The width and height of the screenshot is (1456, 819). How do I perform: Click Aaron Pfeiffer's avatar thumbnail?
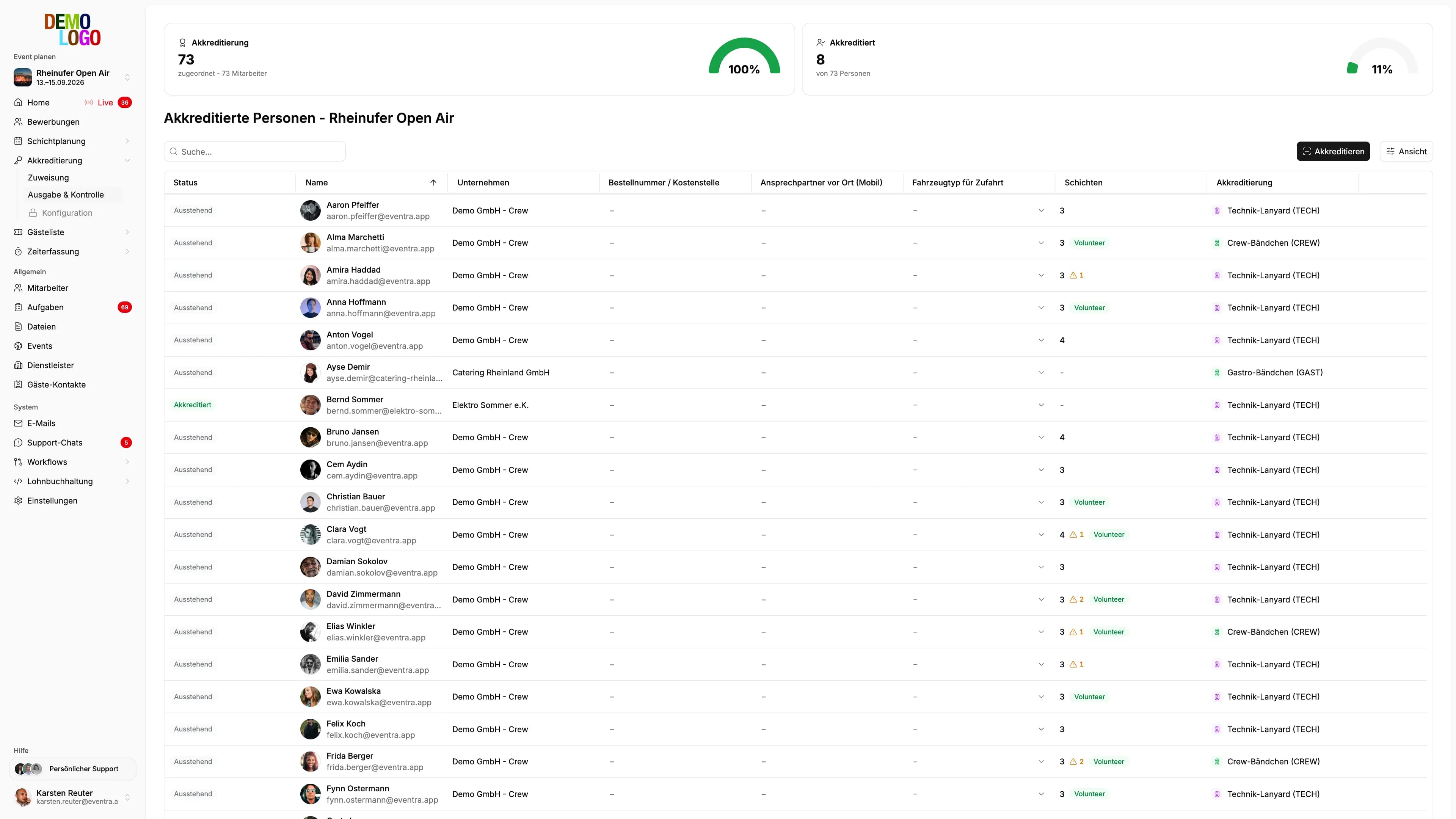click(x=310, y=210)
